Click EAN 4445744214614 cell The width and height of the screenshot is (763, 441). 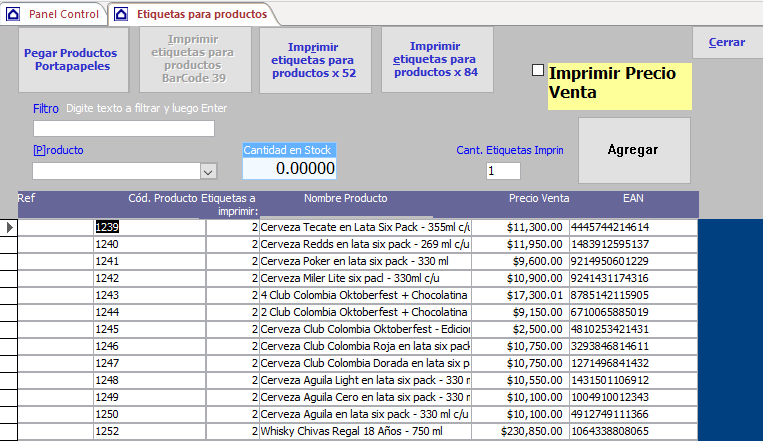tap(634, 227)
